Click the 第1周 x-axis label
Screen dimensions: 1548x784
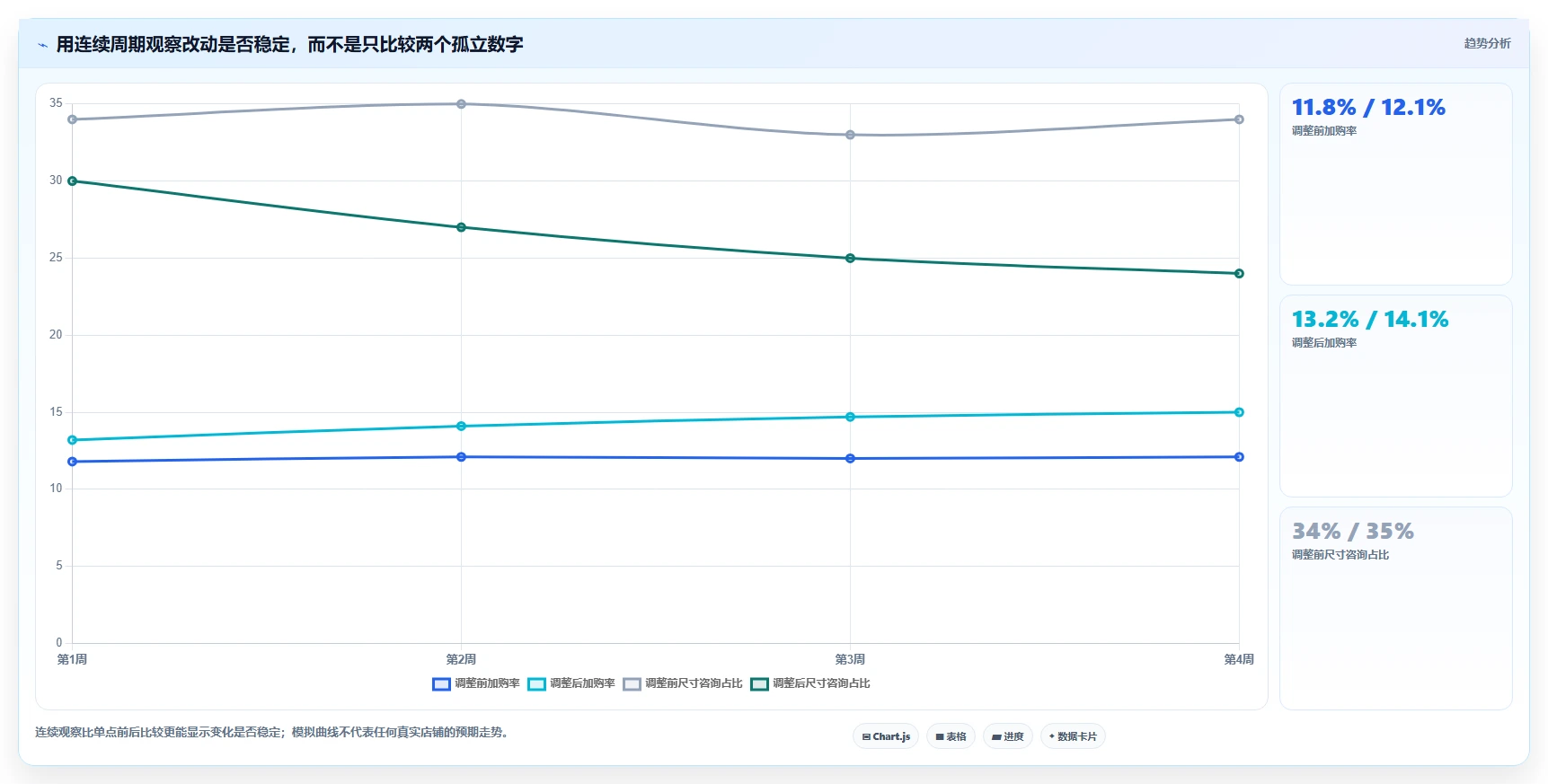coord(72,659)
